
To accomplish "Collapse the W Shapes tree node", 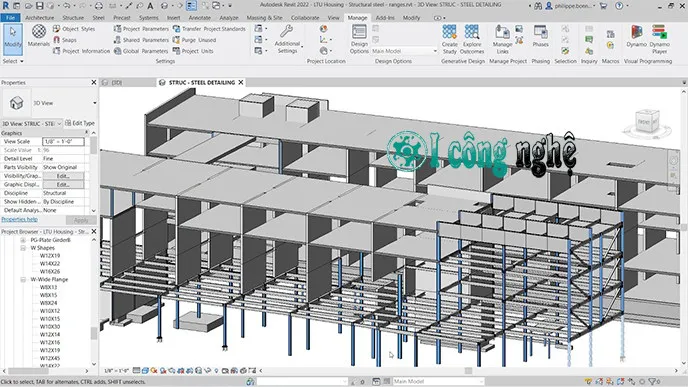I will [23, 248].
